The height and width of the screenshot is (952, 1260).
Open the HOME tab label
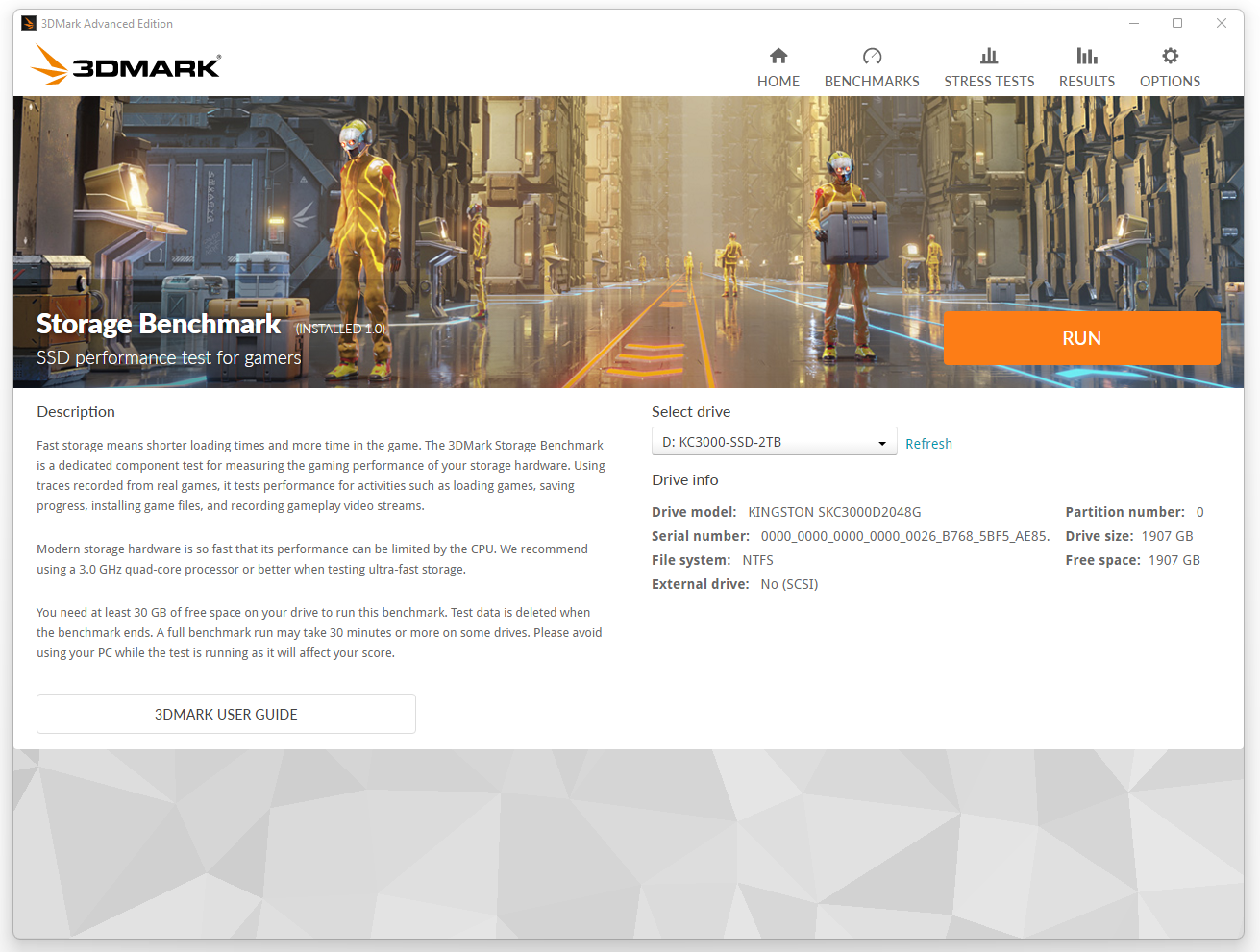(x=778, y=82)
